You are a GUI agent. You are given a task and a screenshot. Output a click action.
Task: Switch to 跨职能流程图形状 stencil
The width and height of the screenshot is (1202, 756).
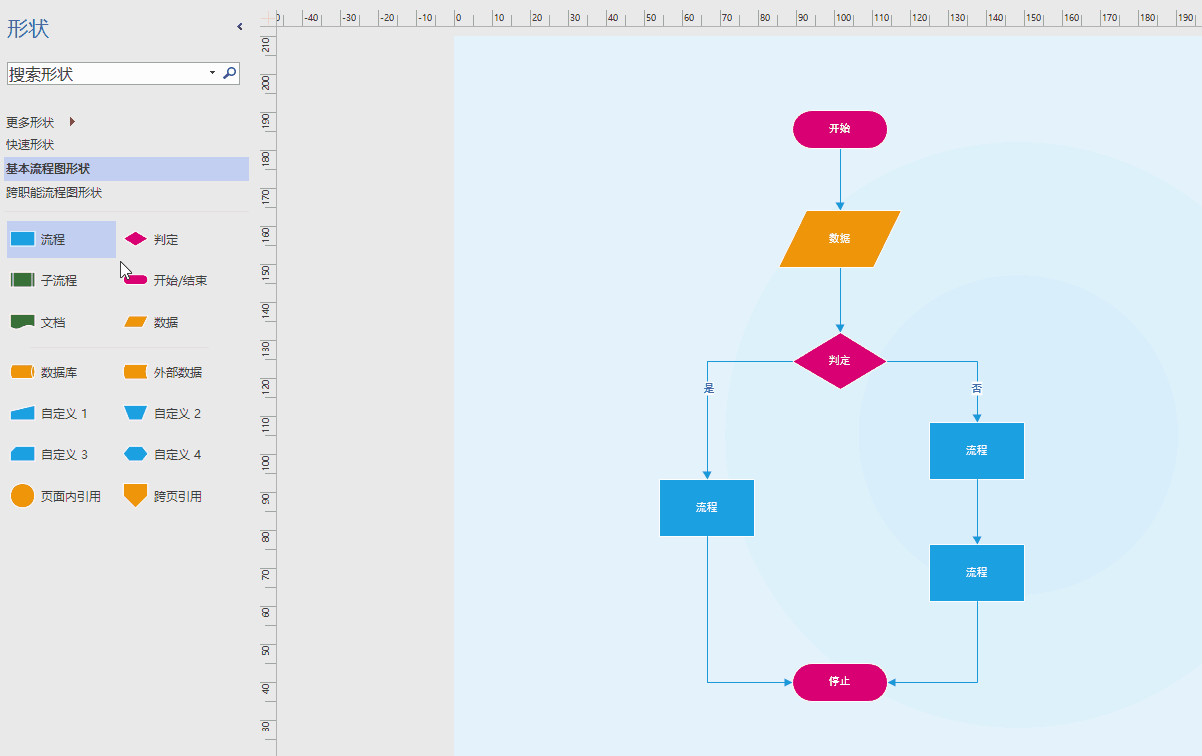54,193
